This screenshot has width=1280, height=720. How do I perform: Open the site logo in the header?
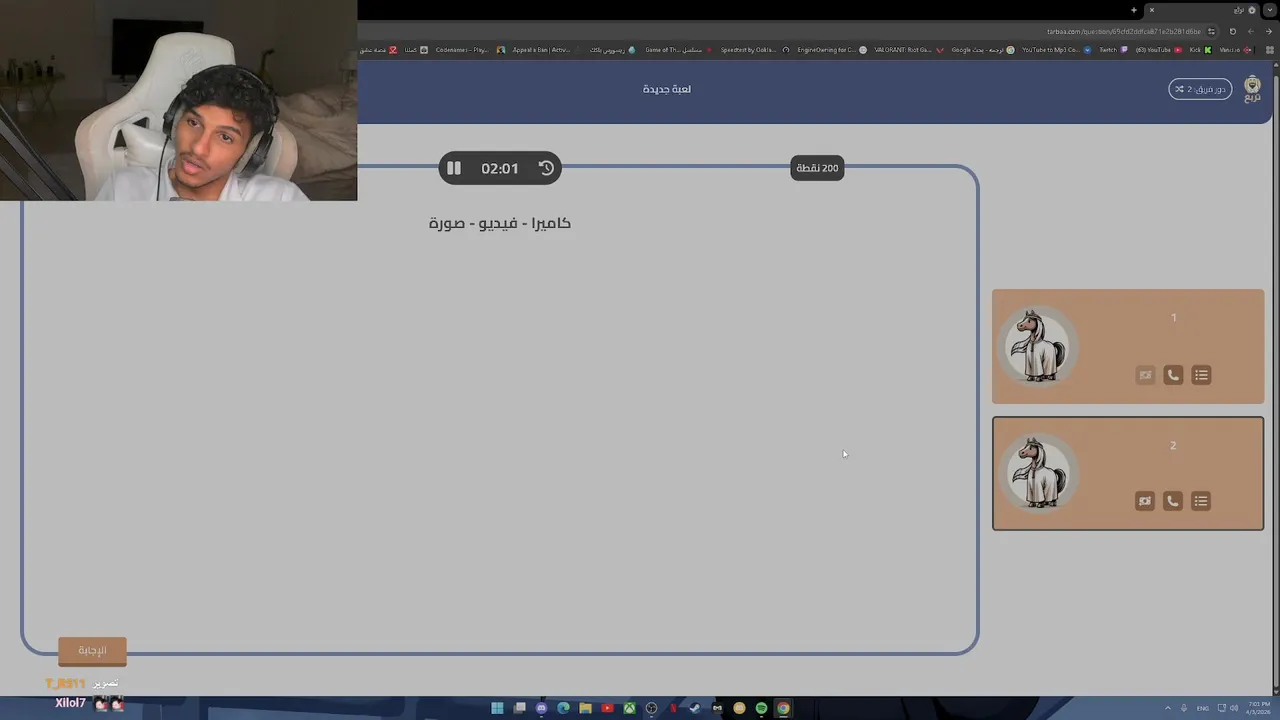click(1253, 89)
